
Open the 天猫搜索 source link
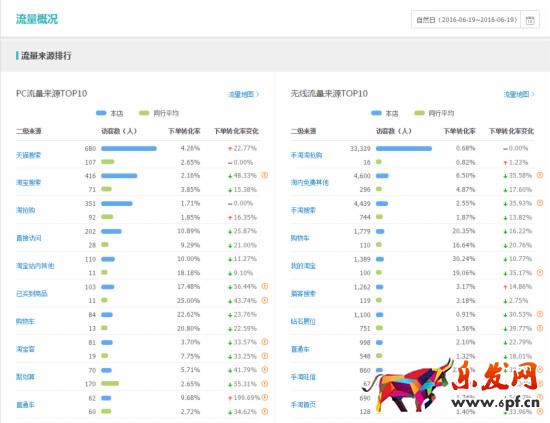[x=28, y=155]
